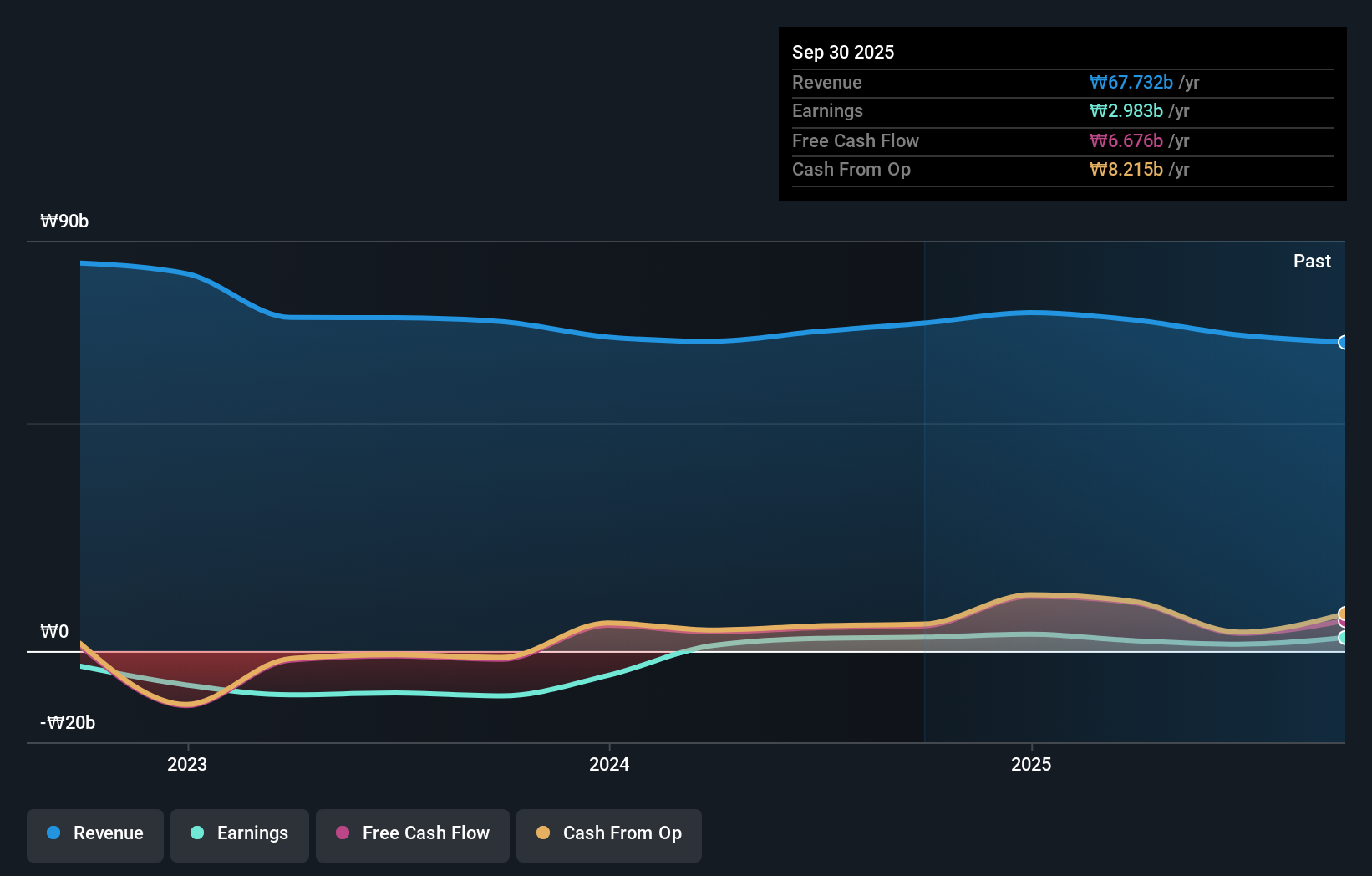Toggle the Revenue series via its legend button
The image size is (1372, 876).
tap(94, 833)
